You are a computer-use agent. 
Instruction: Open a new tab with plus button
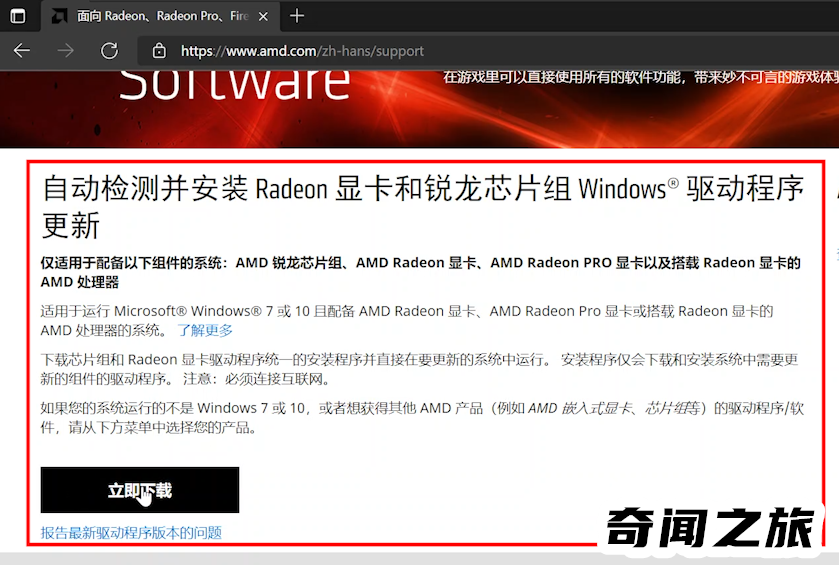(x=297, y=16)
